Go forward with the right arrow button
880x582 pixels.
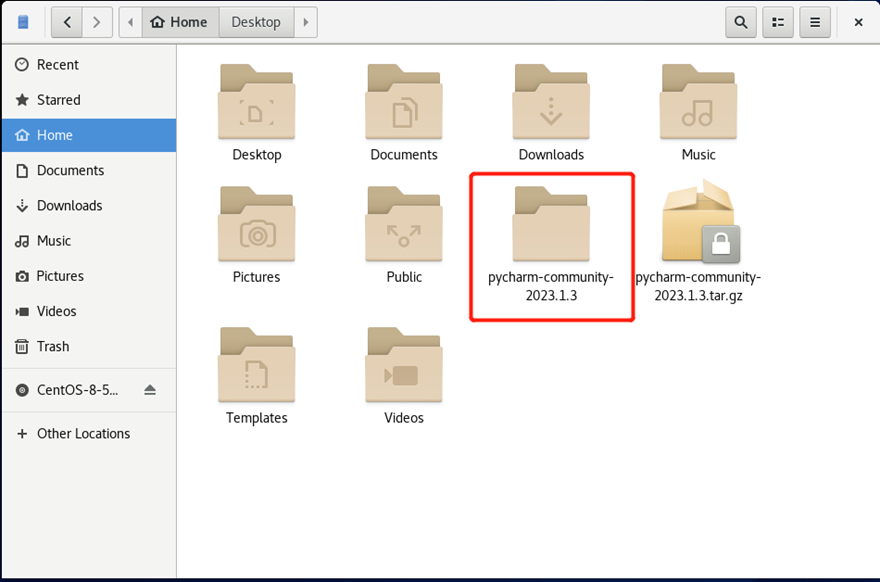point(97,22)
